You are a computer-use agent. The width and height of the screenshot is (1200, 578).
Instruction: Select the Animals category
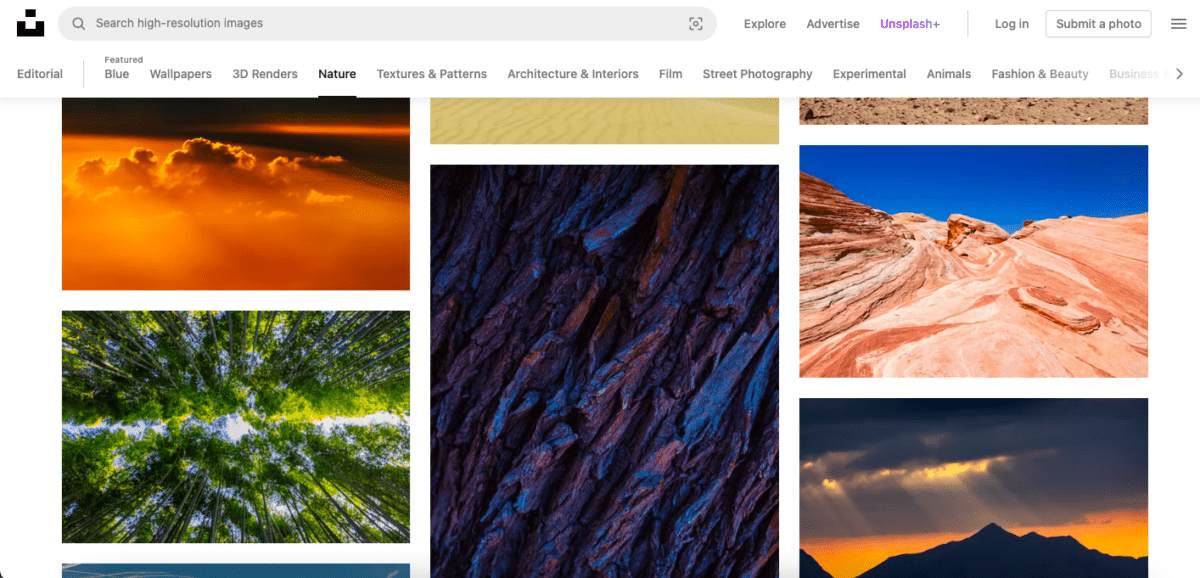click(x=949, y=74)
